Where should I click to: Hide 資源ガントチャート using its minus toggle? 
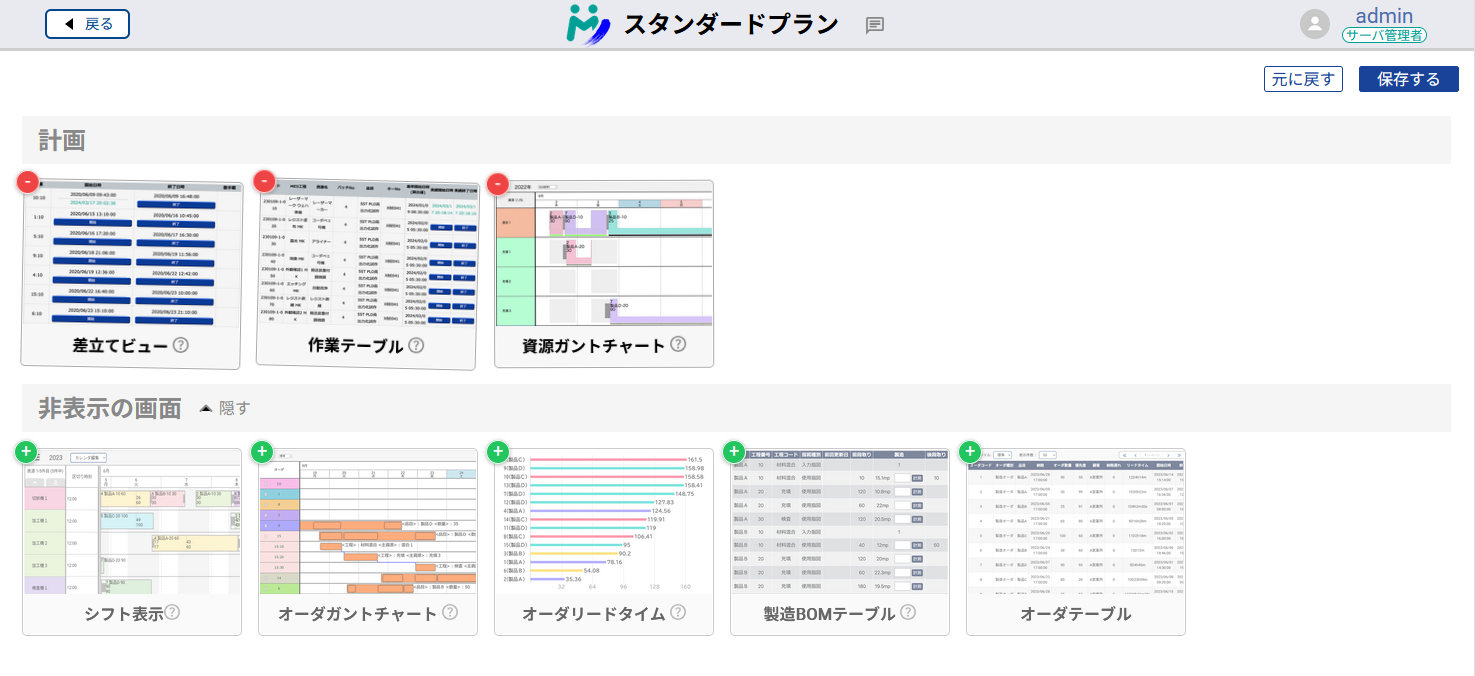[497, 184]
